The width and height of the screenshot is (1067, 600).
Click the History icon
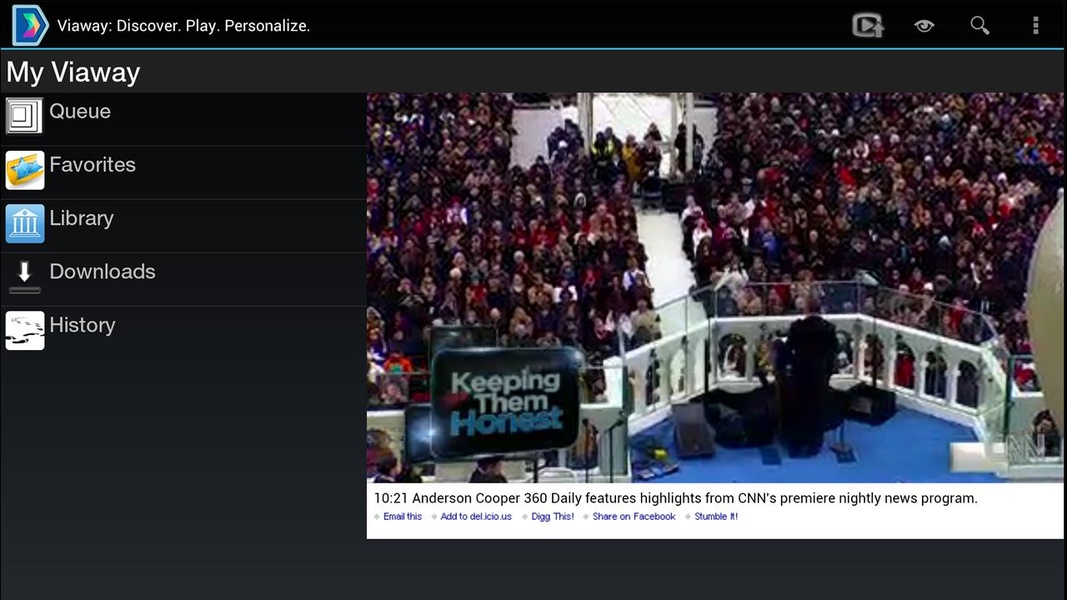point(24,330)
